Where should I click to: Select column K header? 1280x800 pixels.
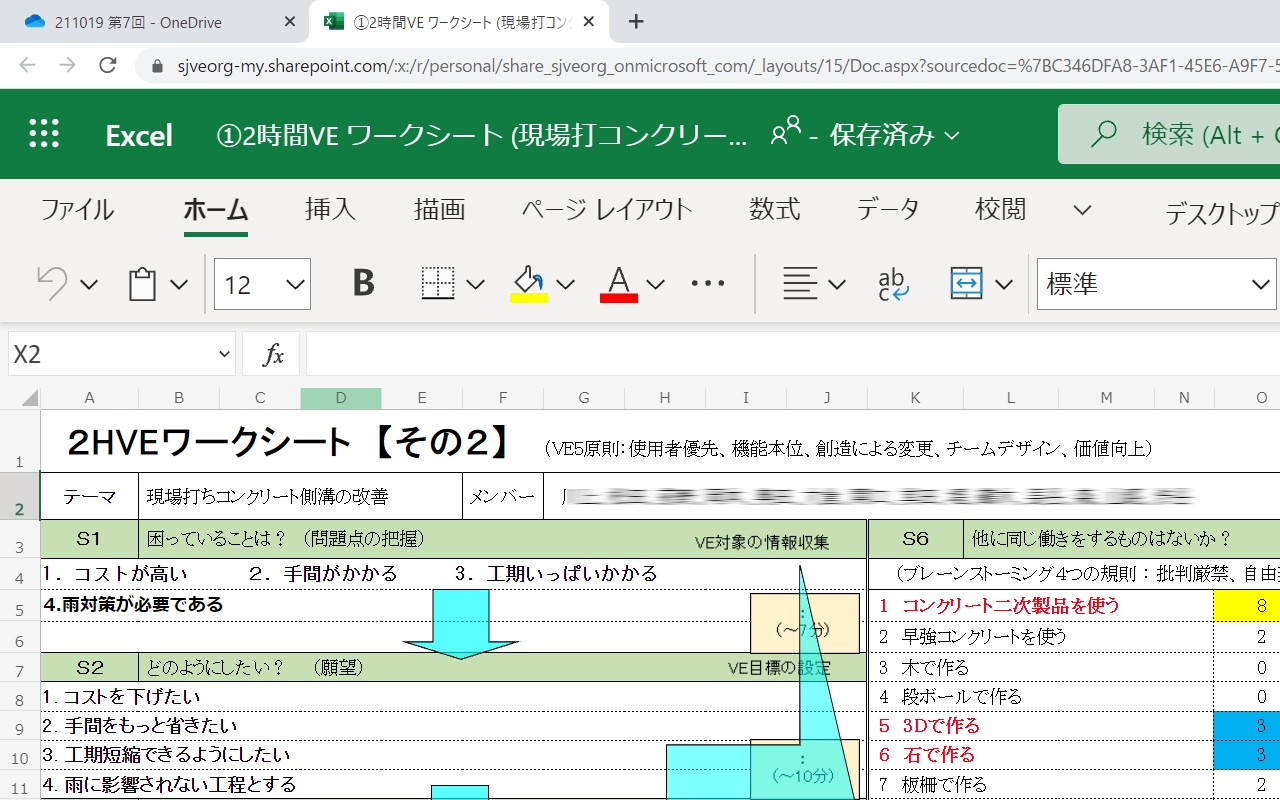point(915,398)
